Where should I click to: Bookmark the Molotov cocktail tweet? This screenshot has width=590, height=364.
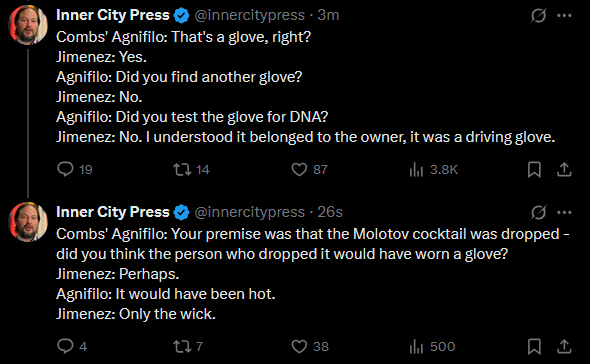point(534,346)
